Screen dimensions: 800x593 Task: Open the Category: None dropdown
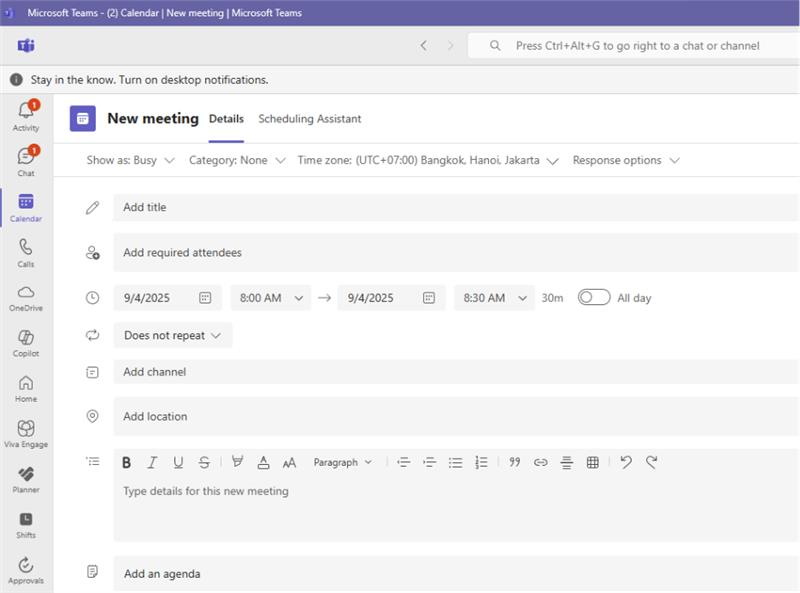[237, 160]
